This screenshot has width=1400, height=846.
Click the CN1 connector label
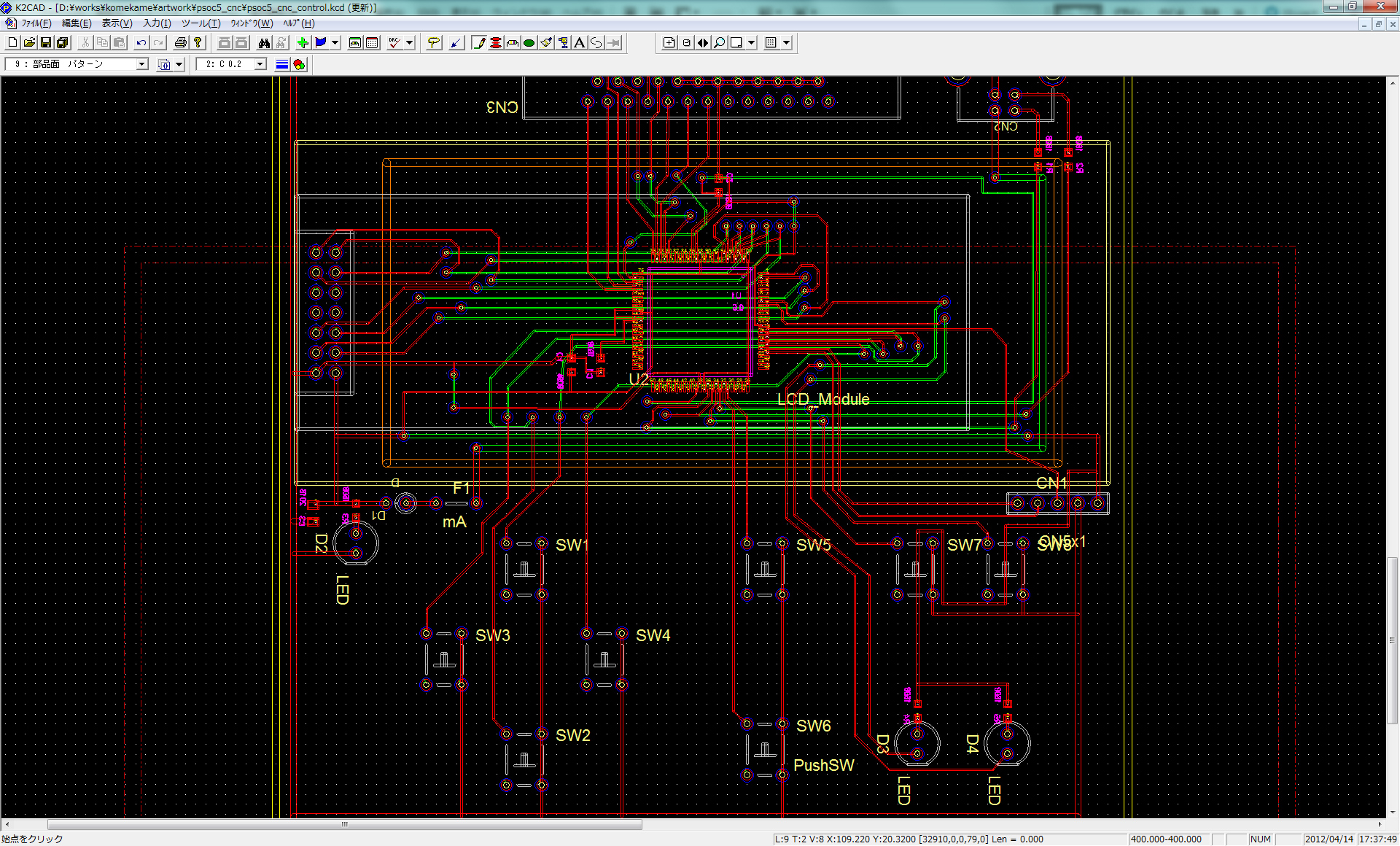[x=1051, y=484]
